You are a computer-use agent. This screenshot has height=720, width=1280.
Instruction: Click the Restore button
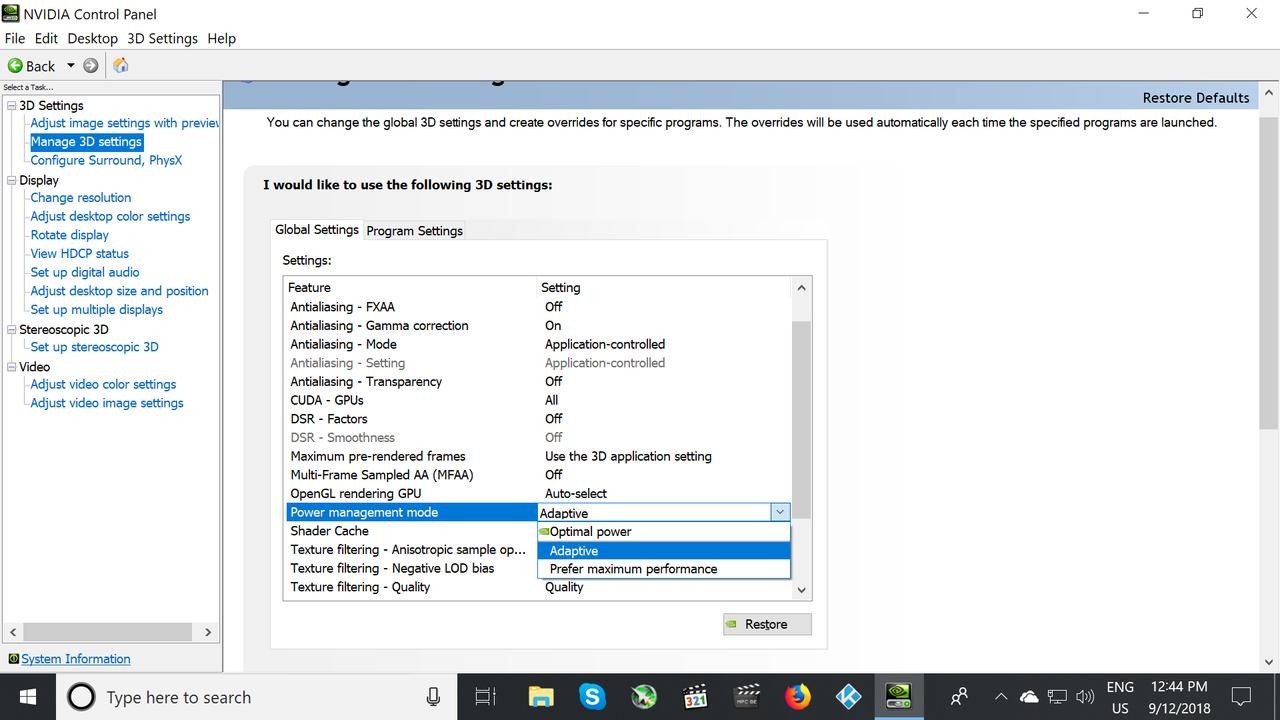tap(767, 624)
